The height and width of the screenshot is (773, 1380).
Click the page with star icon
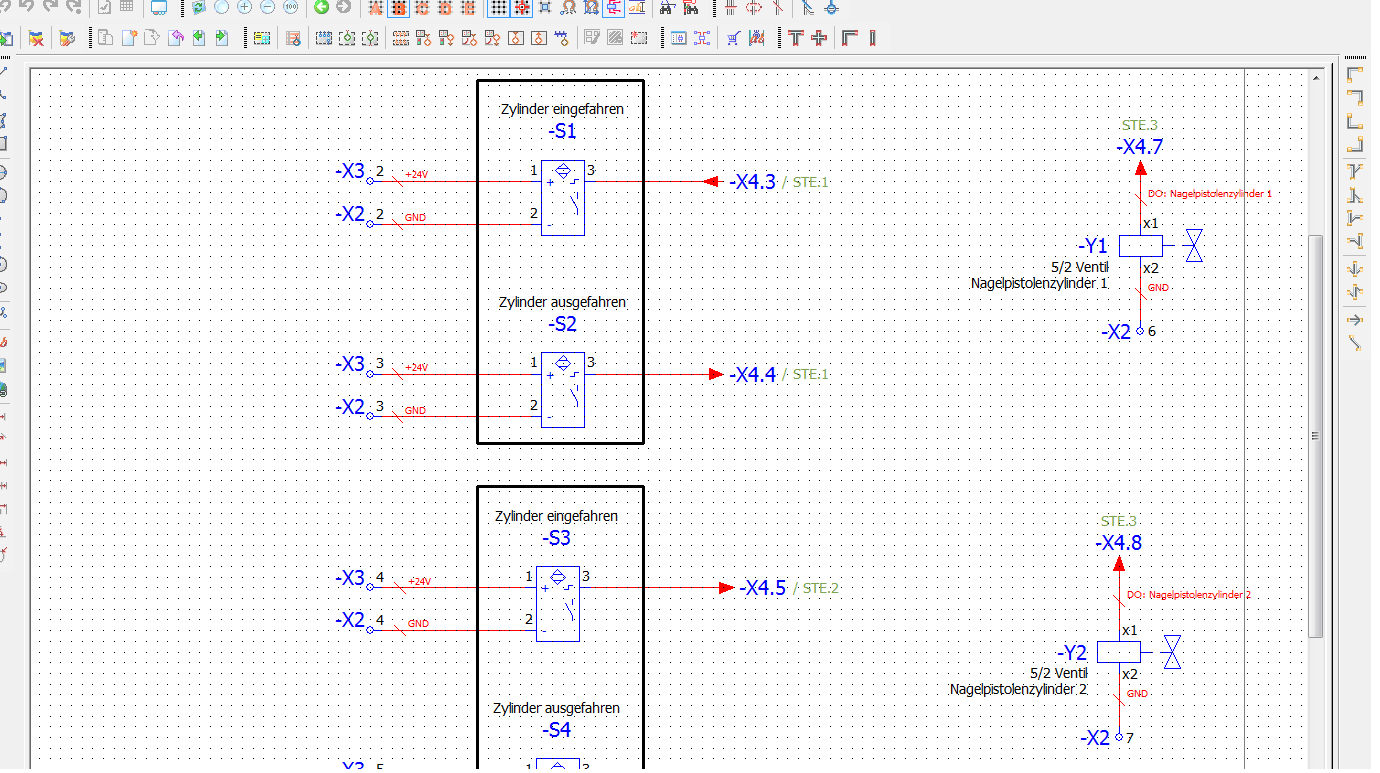pyautogui.click(x=129, y=38)
